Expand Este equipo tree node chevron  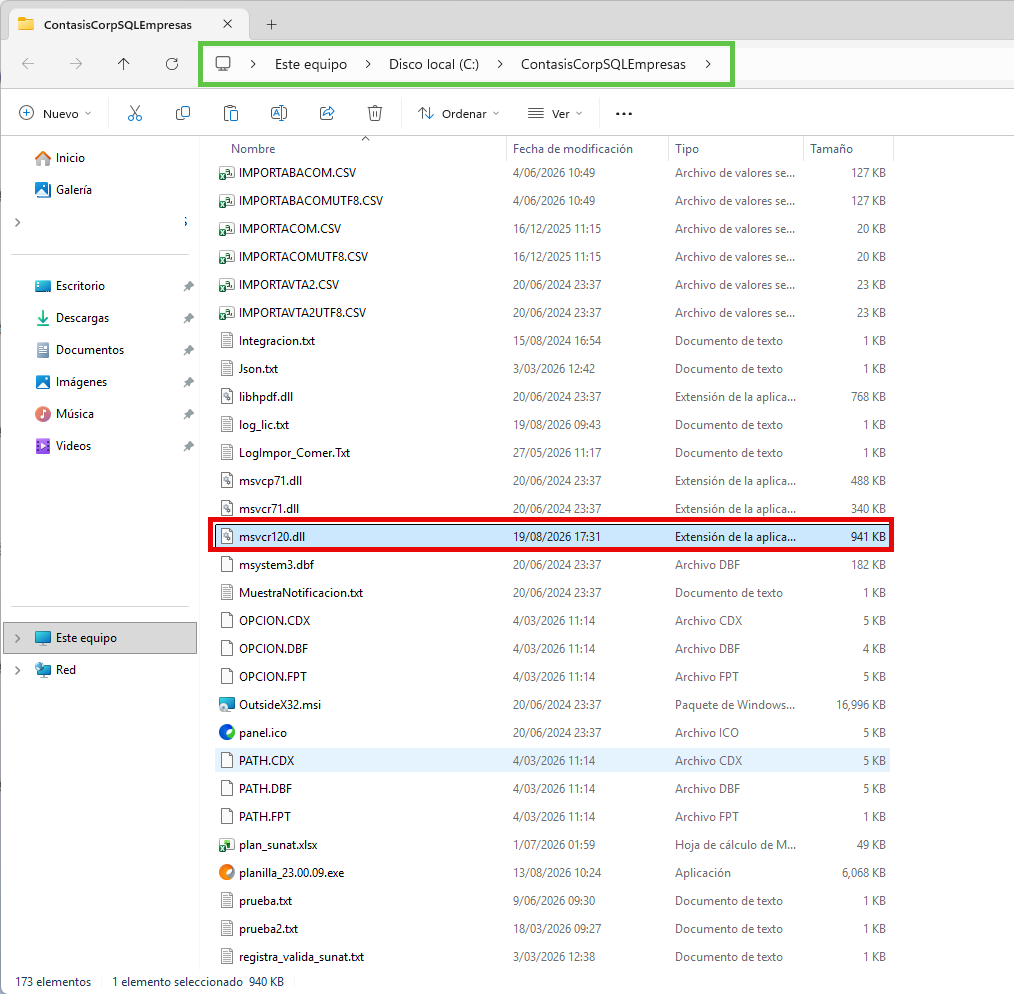pyautogui.click(x=17, y=638)
